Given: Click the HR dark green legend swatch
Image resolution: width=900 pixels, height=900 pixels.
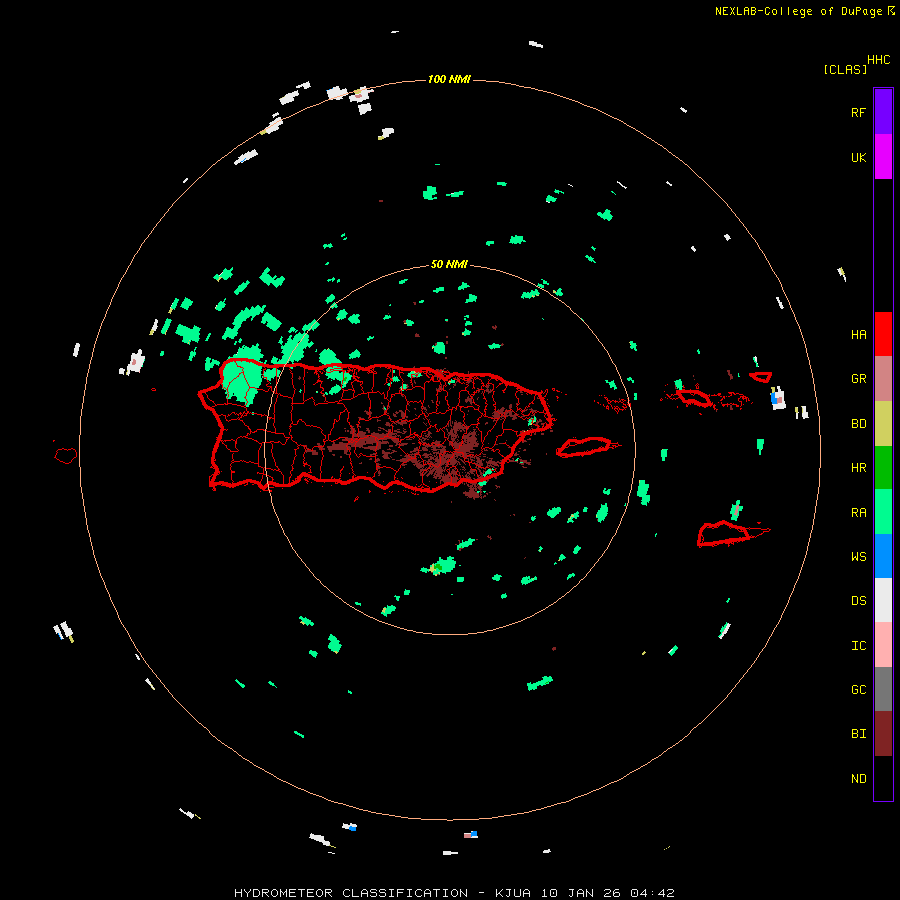Looking at the screenshot, I should 883,468.
